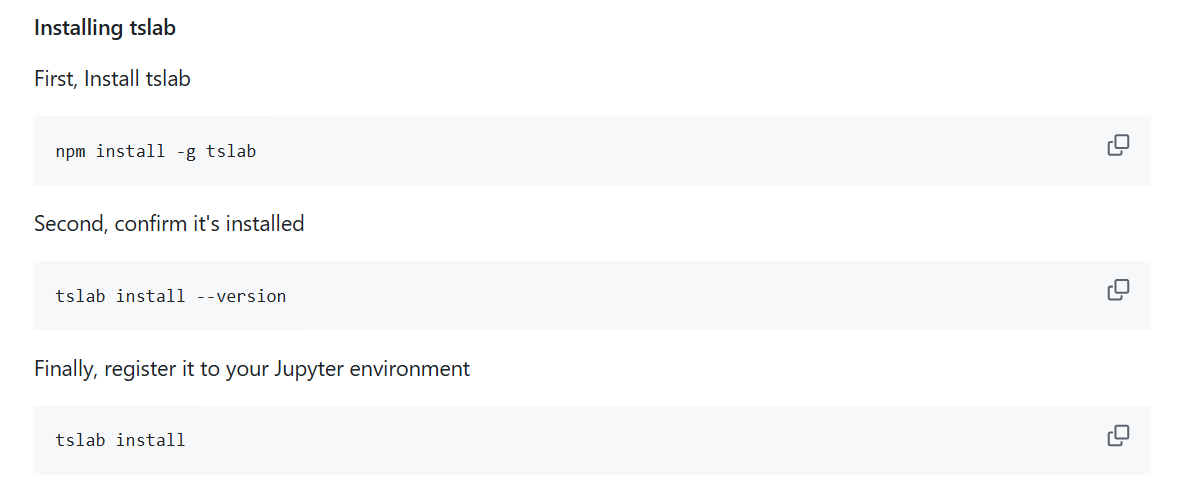This screenshot has width=1192, height=498.
Task: Click "tslab" at the end of the npm command
Action: click(x=231, y=152)
